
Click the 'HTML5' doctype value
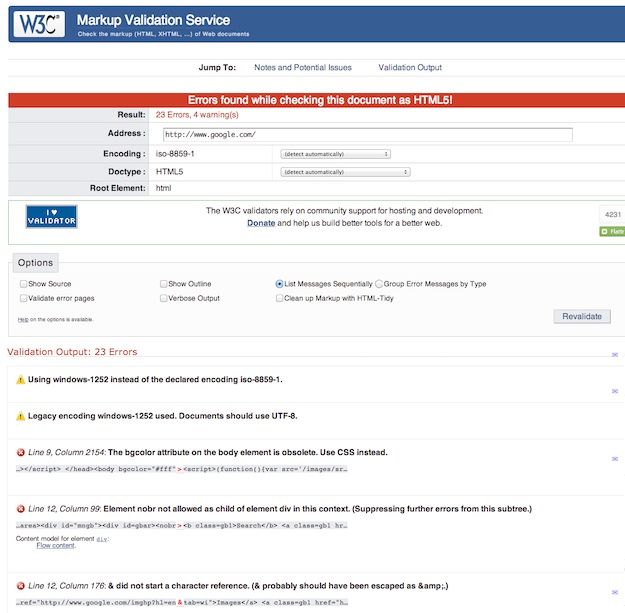click(169, 172)
